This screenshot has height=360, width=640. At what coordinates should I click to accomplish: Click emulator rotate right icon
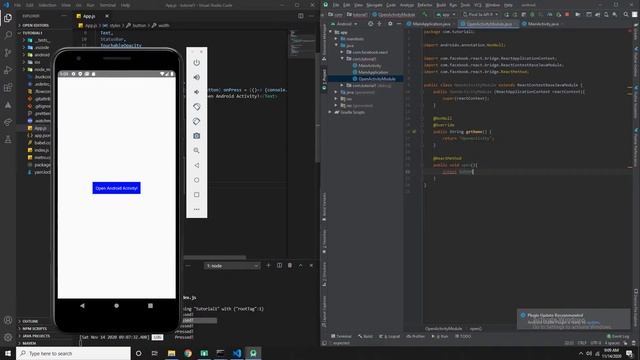(x=197, y=121)
